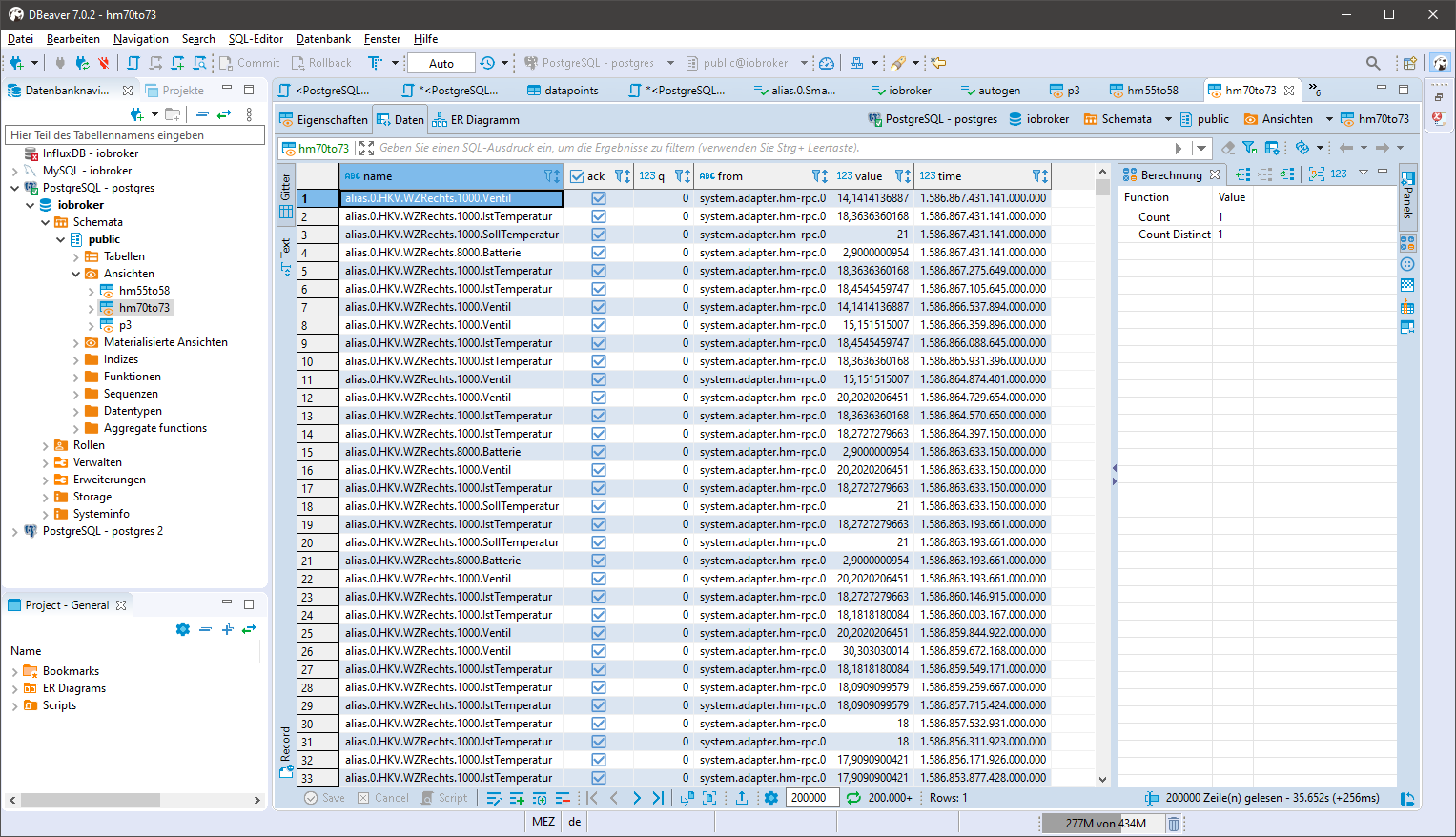Click the navigator horizontal scrollbar right arrow
Viewport: 1456px width, 837px height.
click(x=257, y=801)
